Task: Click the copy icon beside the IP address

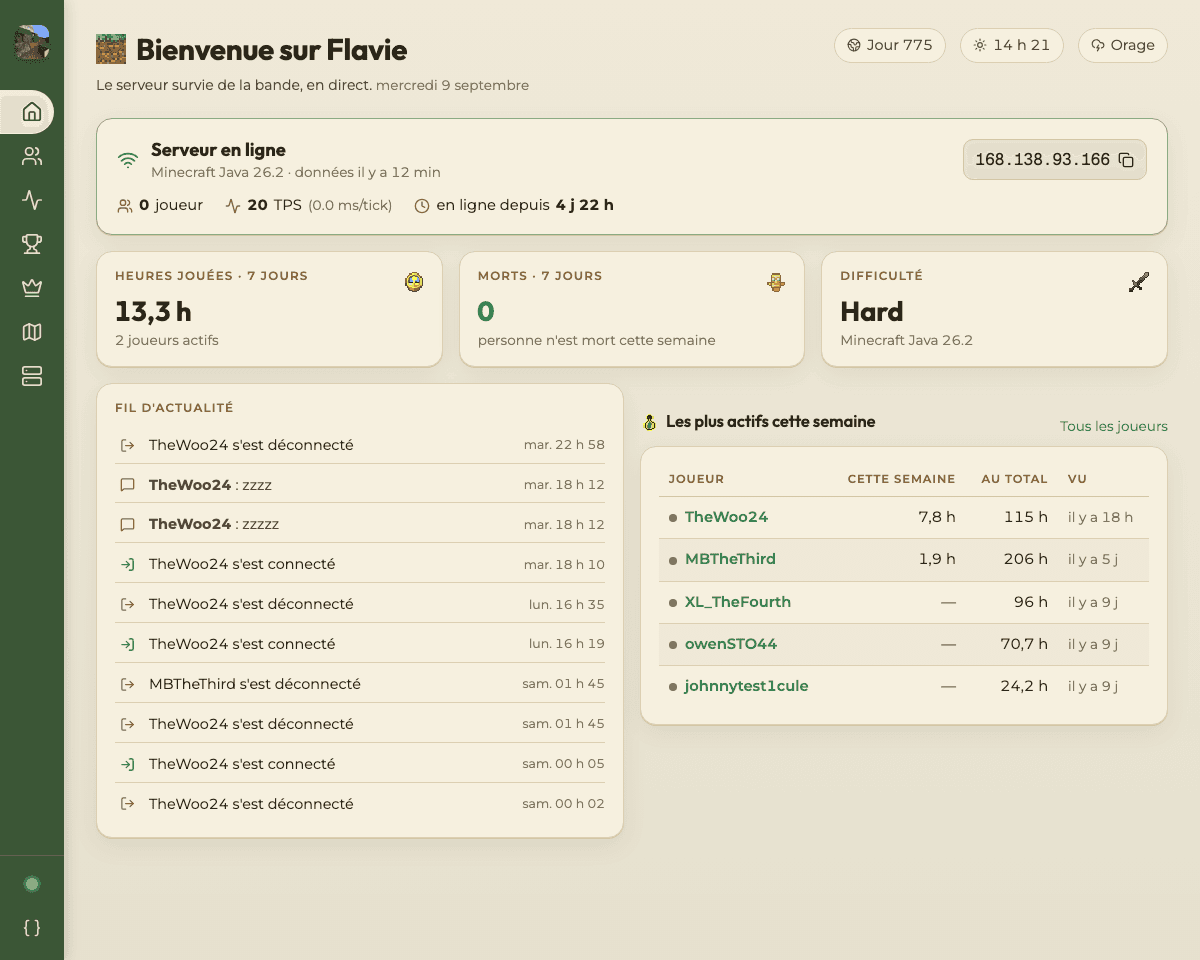Action: pyautogui.click(x=1126, y=160)
